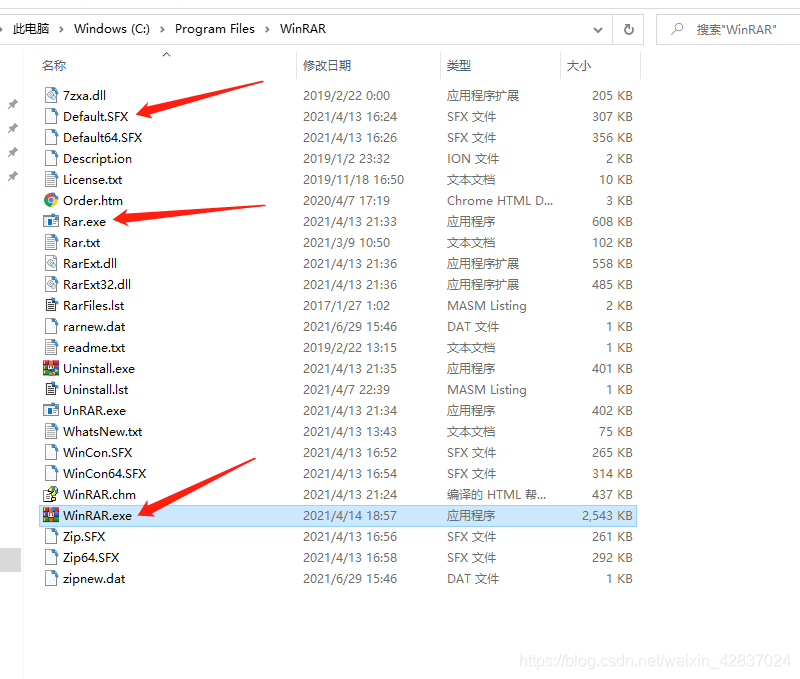The image size is (800, 679).
Task: Click the RarFiles.lst listing icon
Action: (51, 306)
